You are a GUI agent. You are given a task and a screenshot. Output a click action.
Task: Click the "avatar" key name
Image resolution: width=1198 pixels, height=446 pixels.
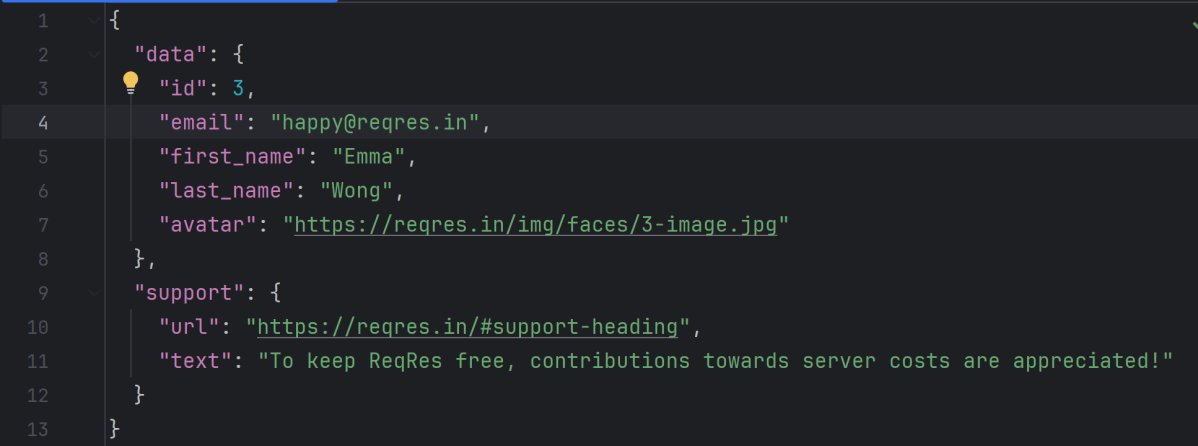209,225
